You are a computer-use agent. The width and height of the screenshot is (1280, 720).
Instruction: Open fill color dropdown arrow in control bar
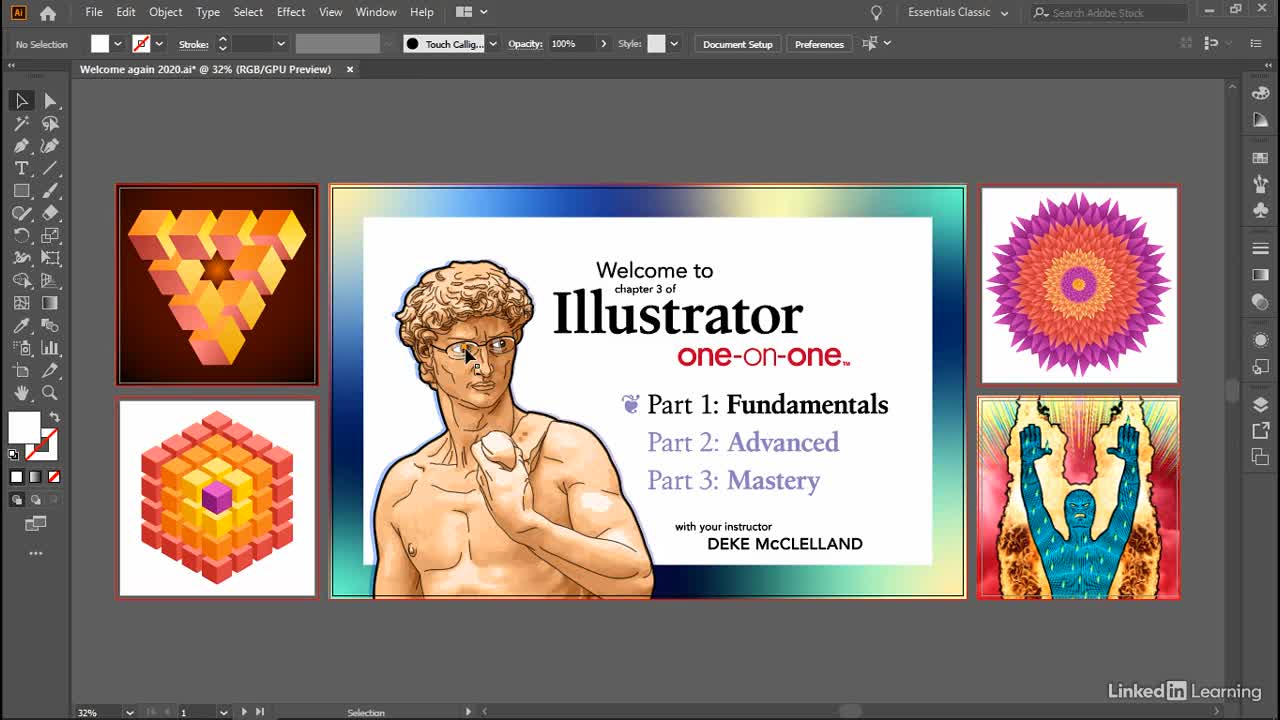(x=117, y=44)
